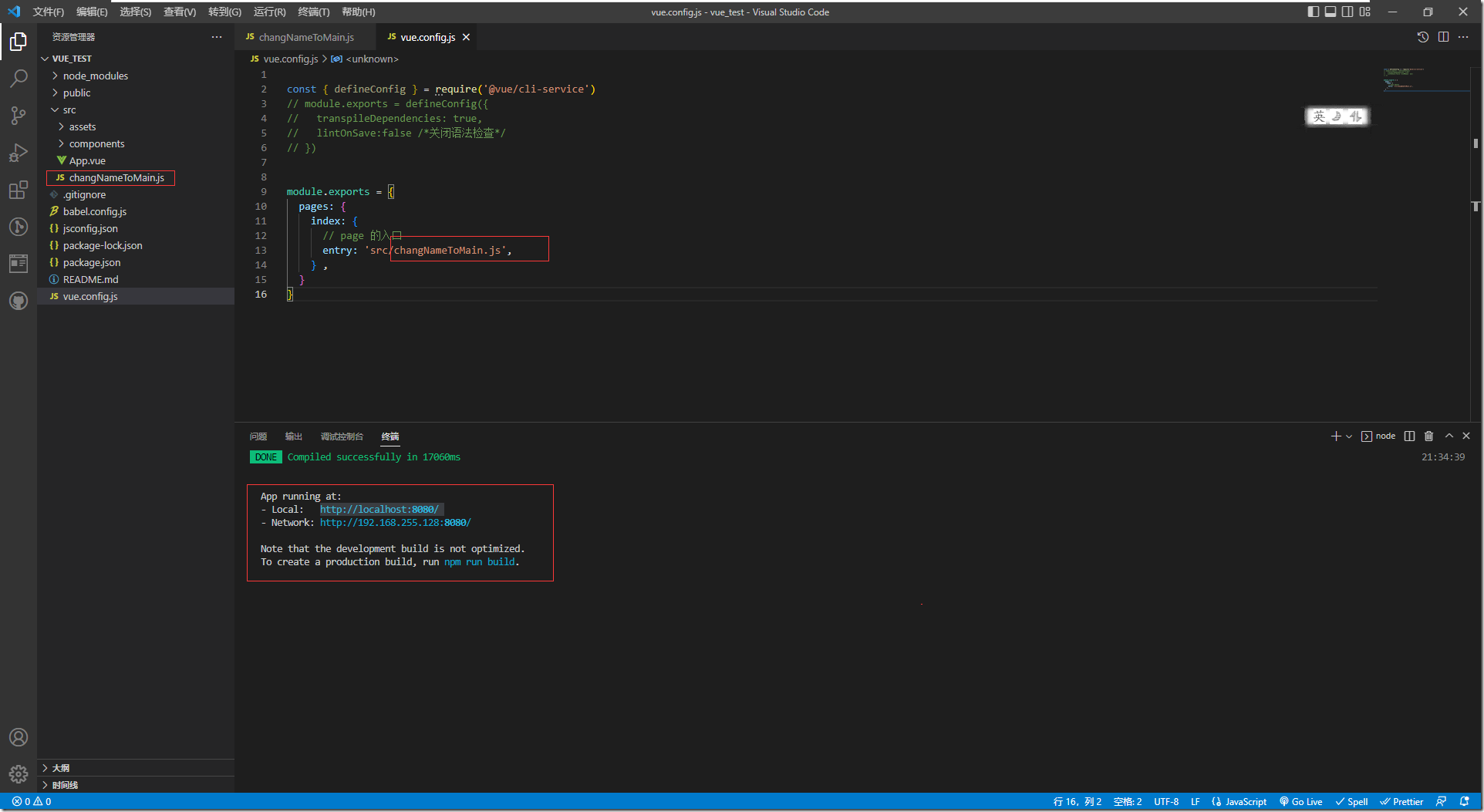Click LF end of line selector

(1195, 802)
